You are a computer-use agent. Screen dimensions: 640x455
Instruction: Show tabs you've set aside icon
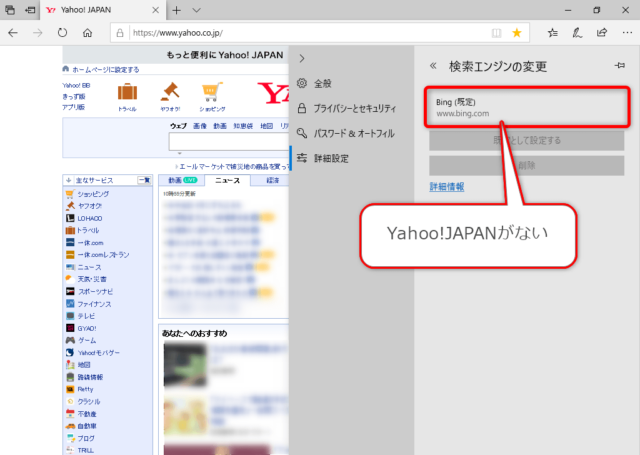10,10
